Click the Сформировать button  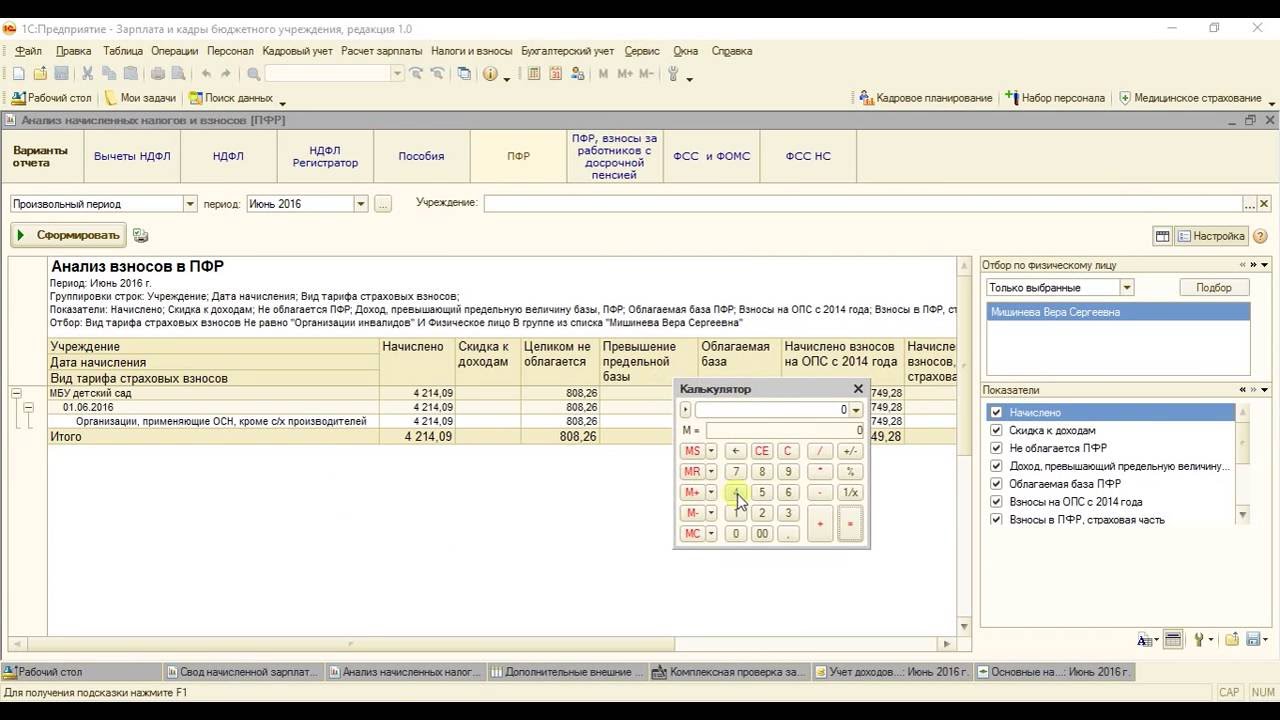point(68,235)
